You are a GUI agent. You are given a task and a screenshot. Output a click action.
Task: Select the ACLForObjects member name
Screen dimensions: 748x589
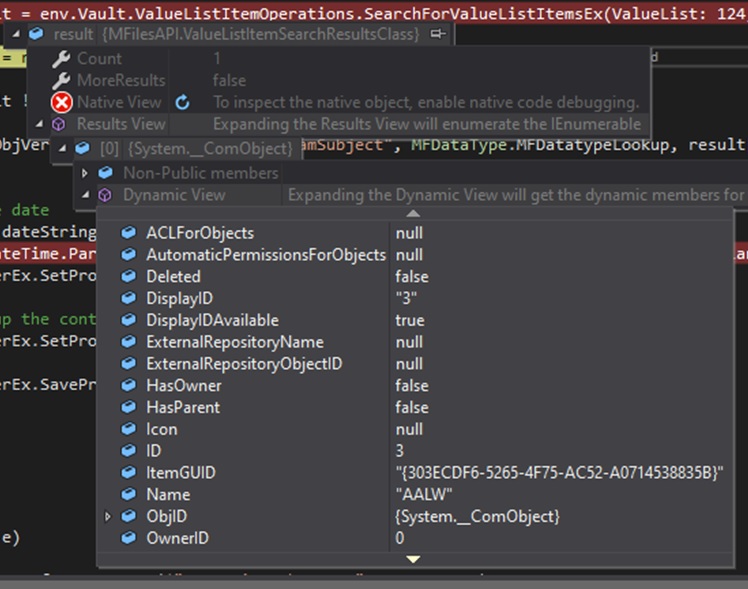tap(200, 233)
